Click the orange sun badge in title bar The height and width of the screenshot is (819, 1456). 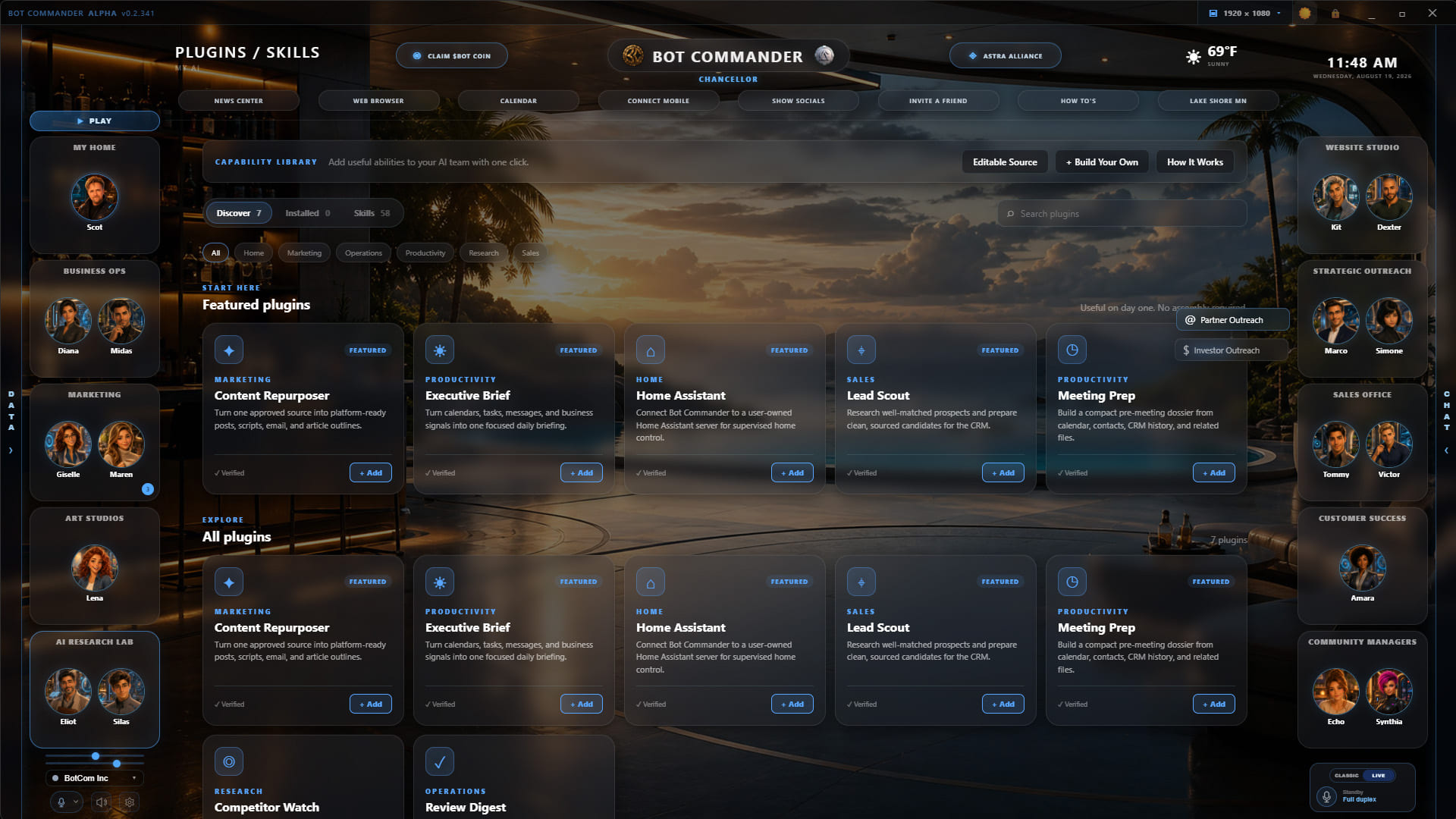tap(1304, 14)
